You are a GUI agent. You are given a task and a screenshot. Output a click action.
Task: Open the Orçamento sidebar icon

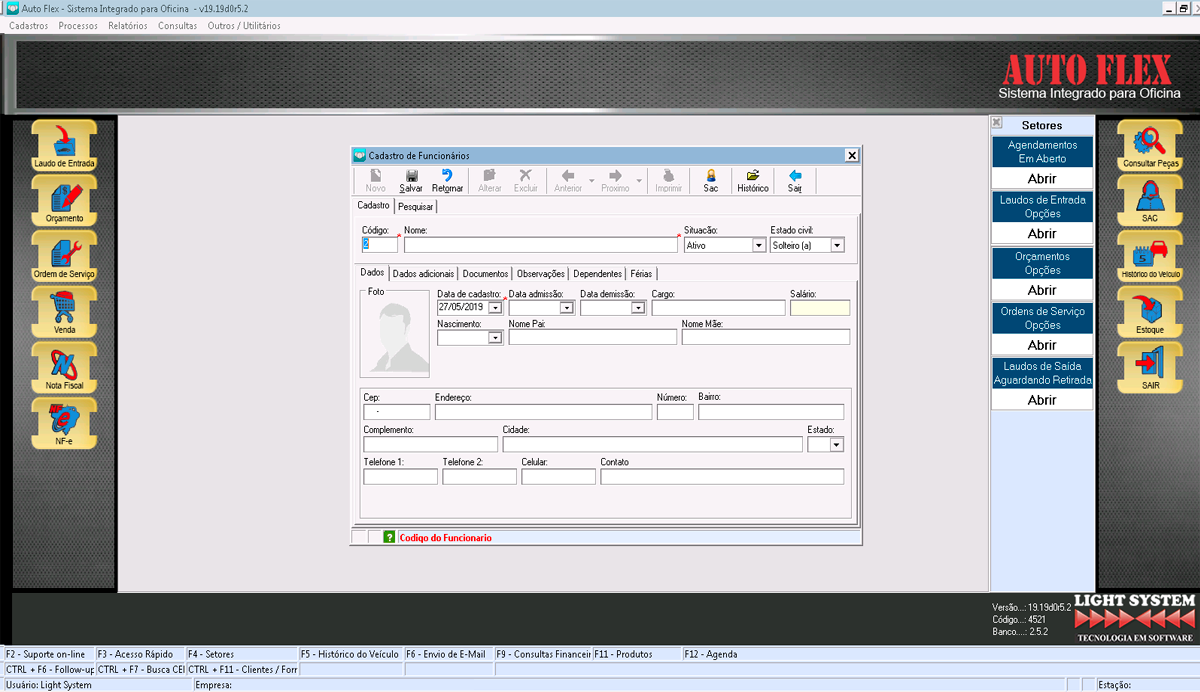pos(64,201)
